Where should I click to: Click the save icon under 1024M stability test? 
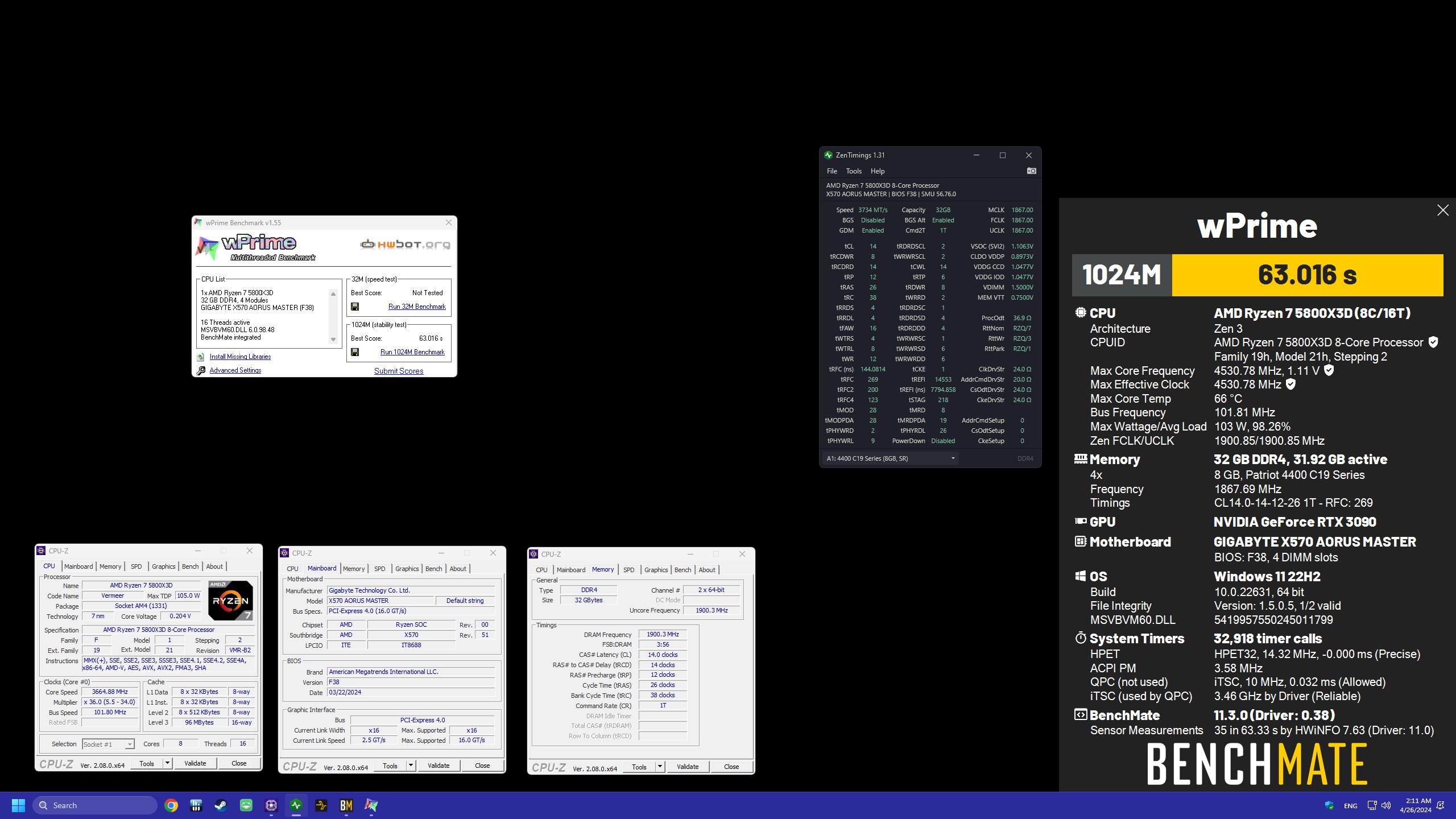click(x=355, y=352)
